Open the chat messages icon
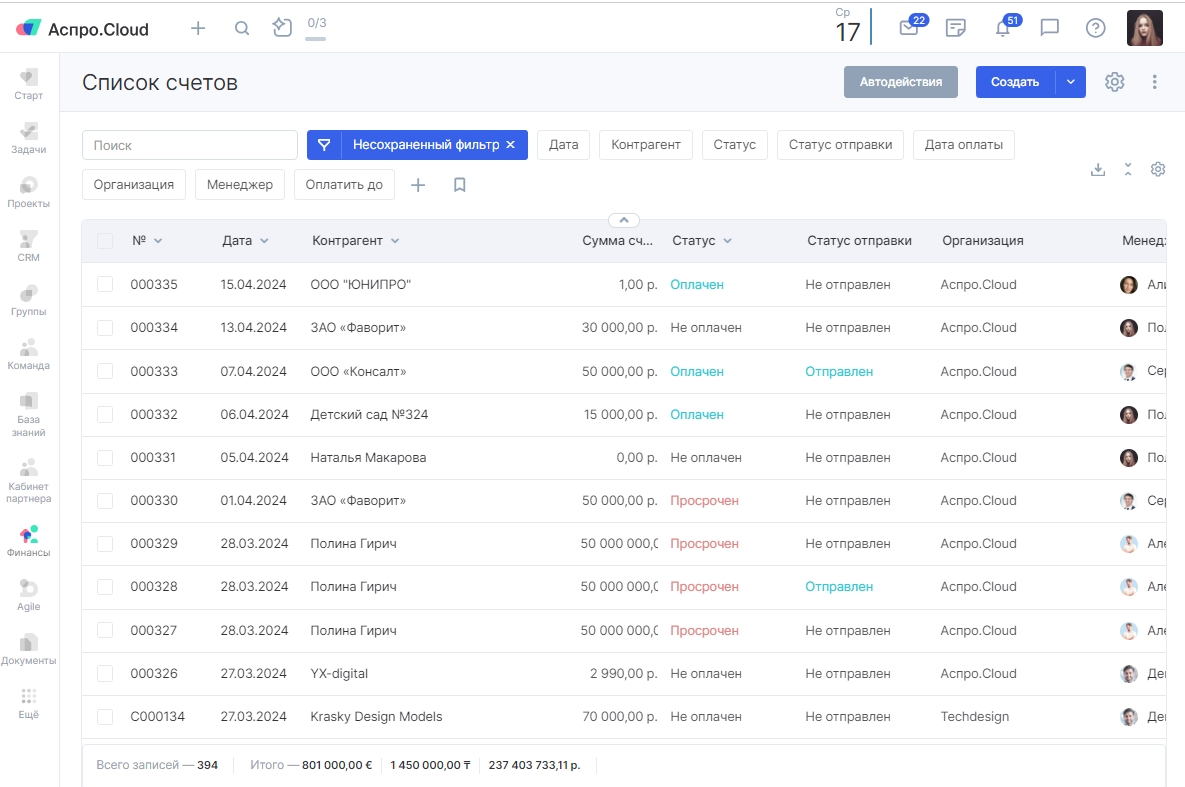Image resolution: width=1185 pixels, height=787 pixels. 1050,28
